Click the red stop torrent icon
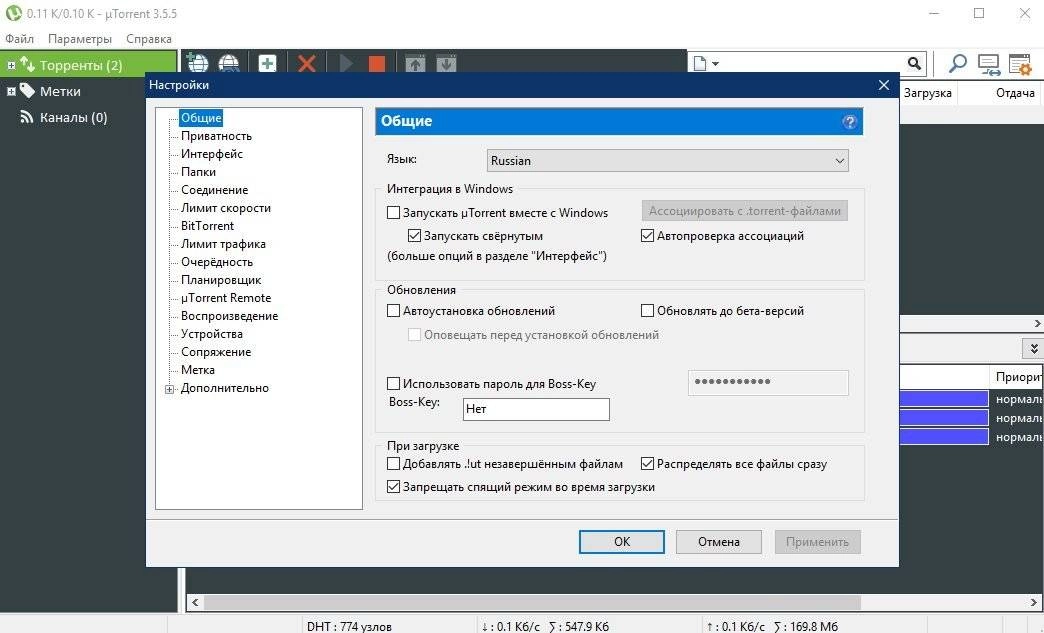 [377, 64]
